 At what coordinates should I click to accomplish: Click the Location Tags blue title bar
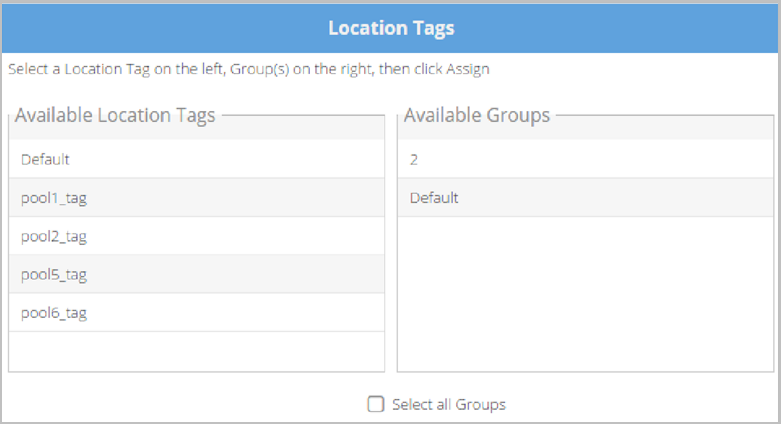pos(390,28)
